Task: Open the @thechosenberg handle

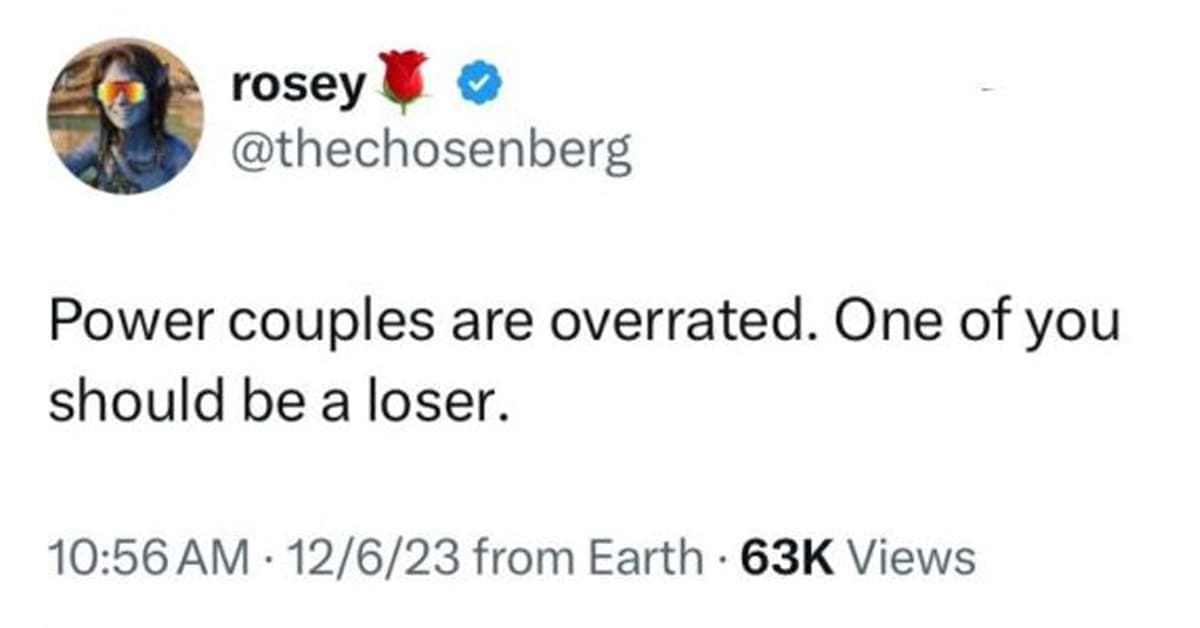Action: 431,153
